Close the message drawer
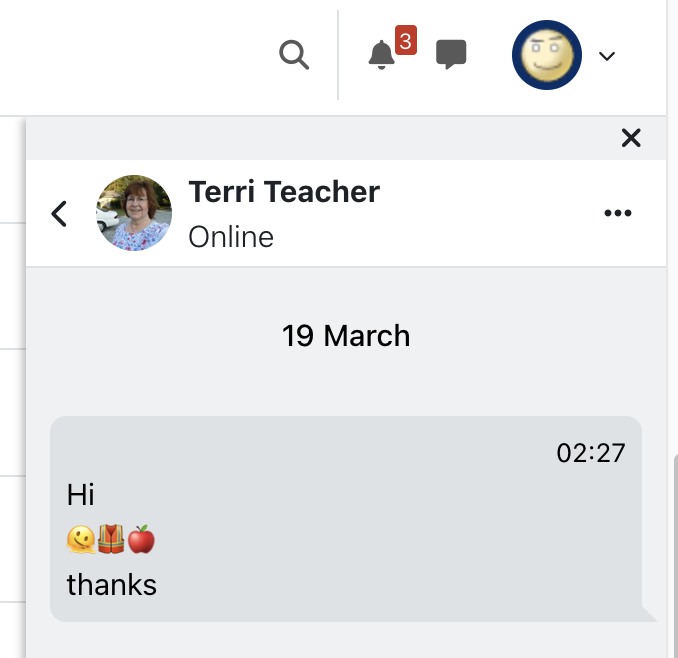The width and height of the screenshot is (678, 658). click(x=631, y=138)
